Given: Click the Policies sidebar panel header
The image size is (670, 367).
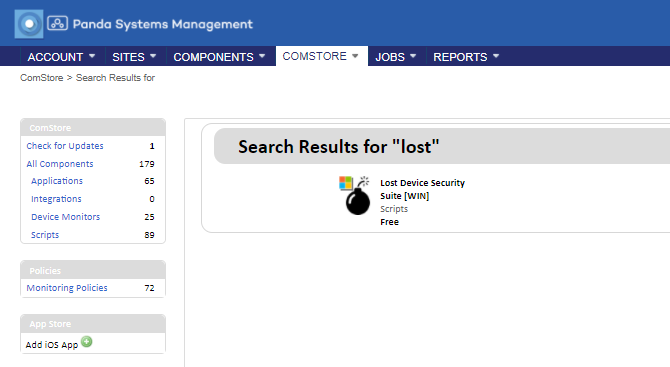Looking at the screenshot, I should tap(93, 270).
